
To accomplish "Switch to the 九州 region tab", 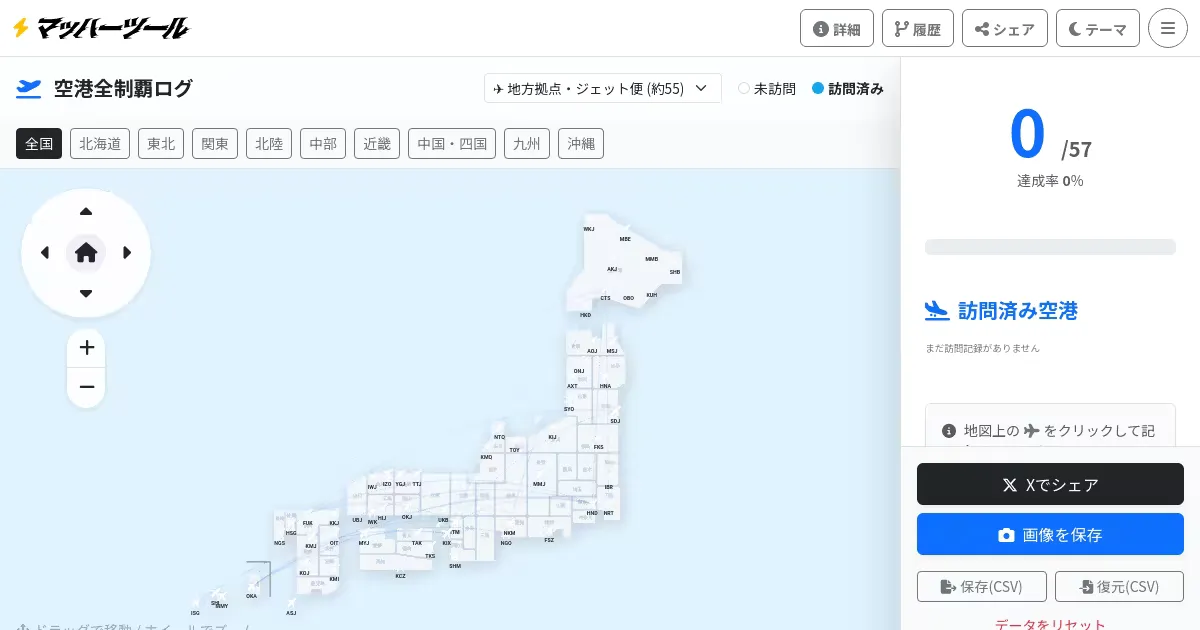I will click(x=527, y=144).
